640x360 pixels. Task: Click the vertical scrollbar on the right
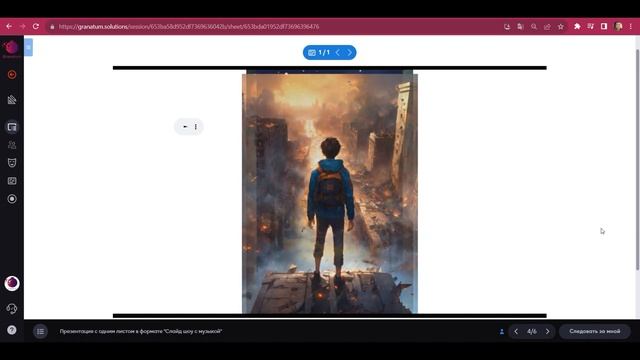(x=637, y=159)
